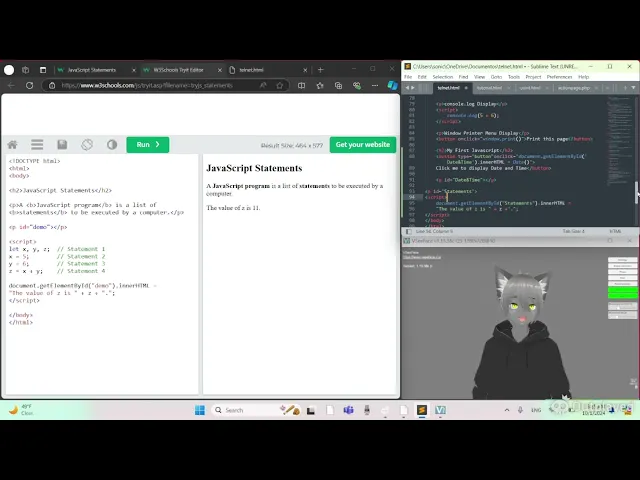This screenshot has width=640, height=480.
Task: Open the Tryit editor hamburger menu
Action: (37, 144)
